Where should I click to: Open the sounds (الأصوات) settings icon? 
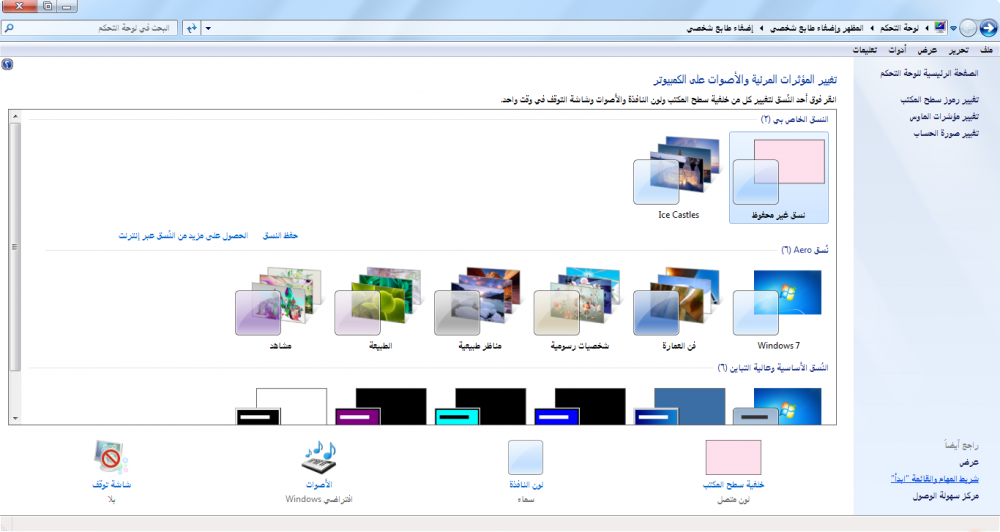pyautogui.click(x=317, y=458)
